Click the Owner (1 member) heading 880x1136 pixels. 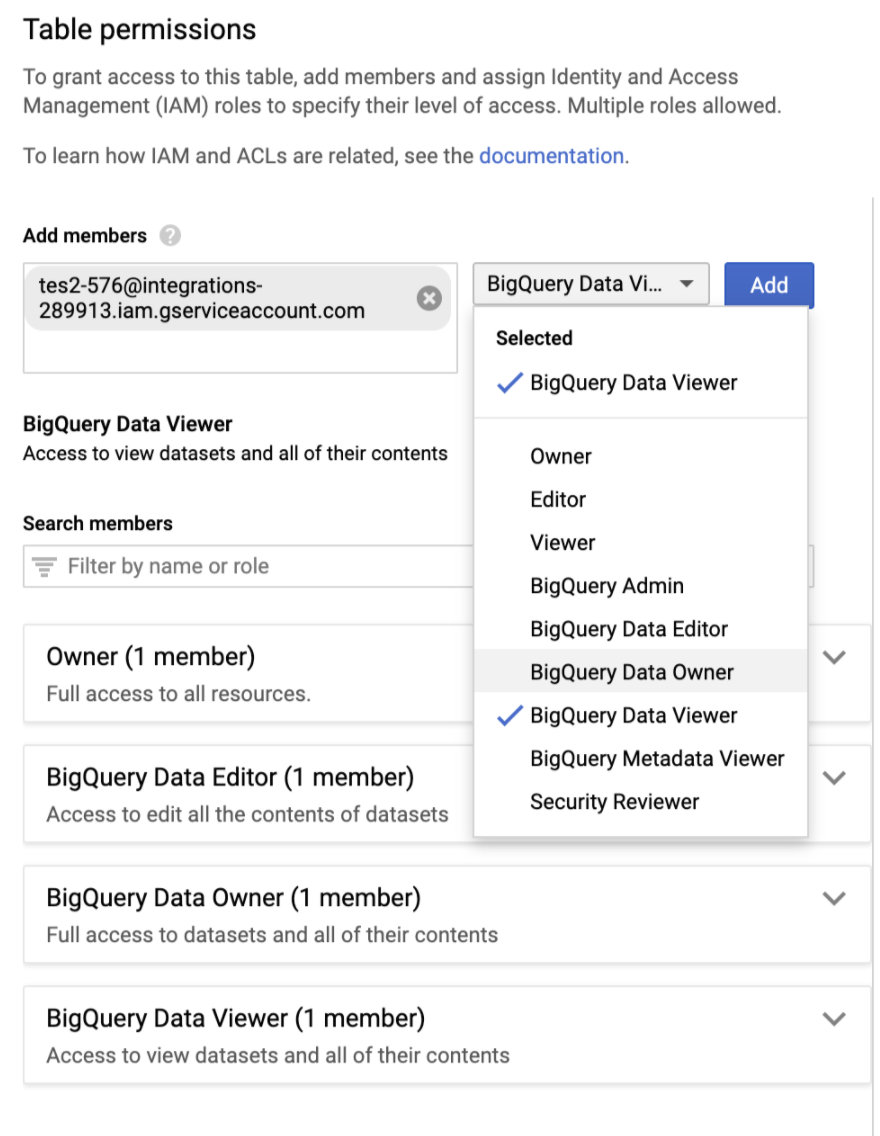coord(151,656)
